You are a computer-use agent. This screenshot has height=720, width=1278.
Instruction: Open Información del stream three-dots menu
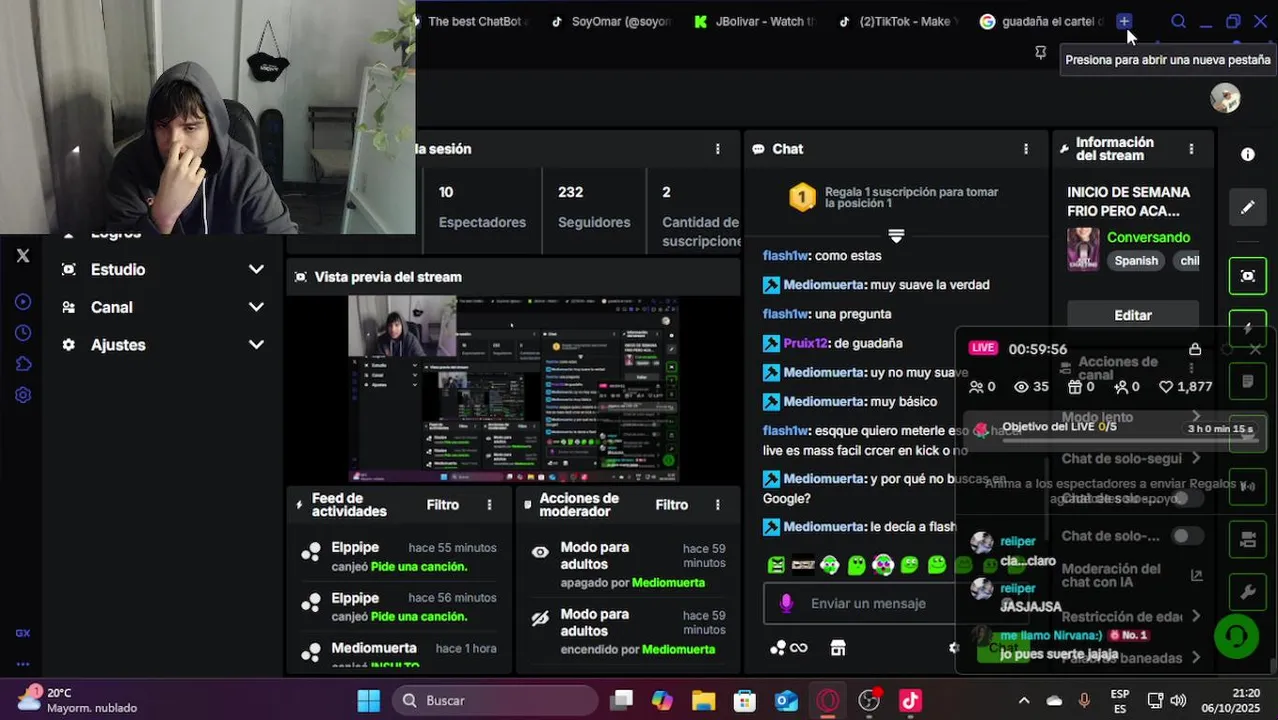point(1191,149)
